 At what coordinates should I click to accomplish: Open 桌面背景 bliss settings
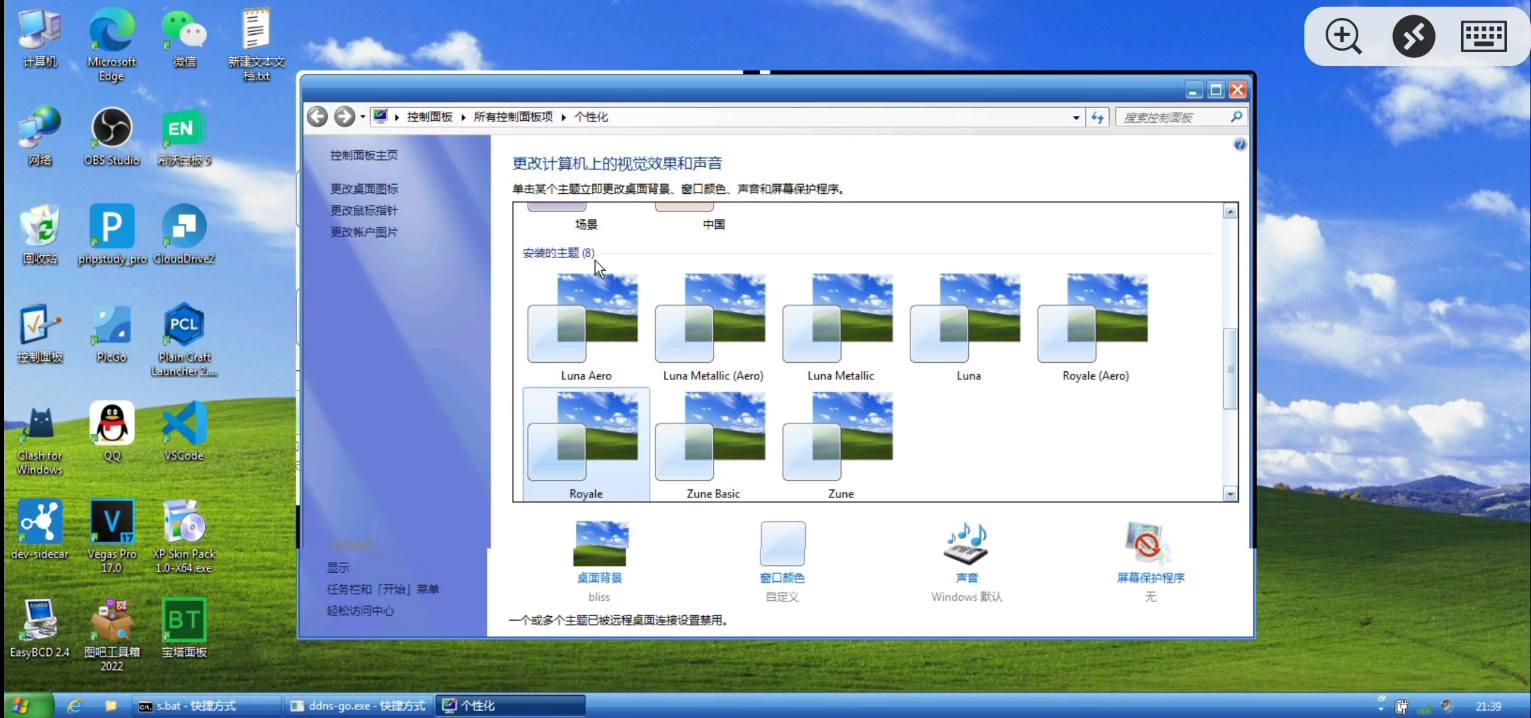600,561
